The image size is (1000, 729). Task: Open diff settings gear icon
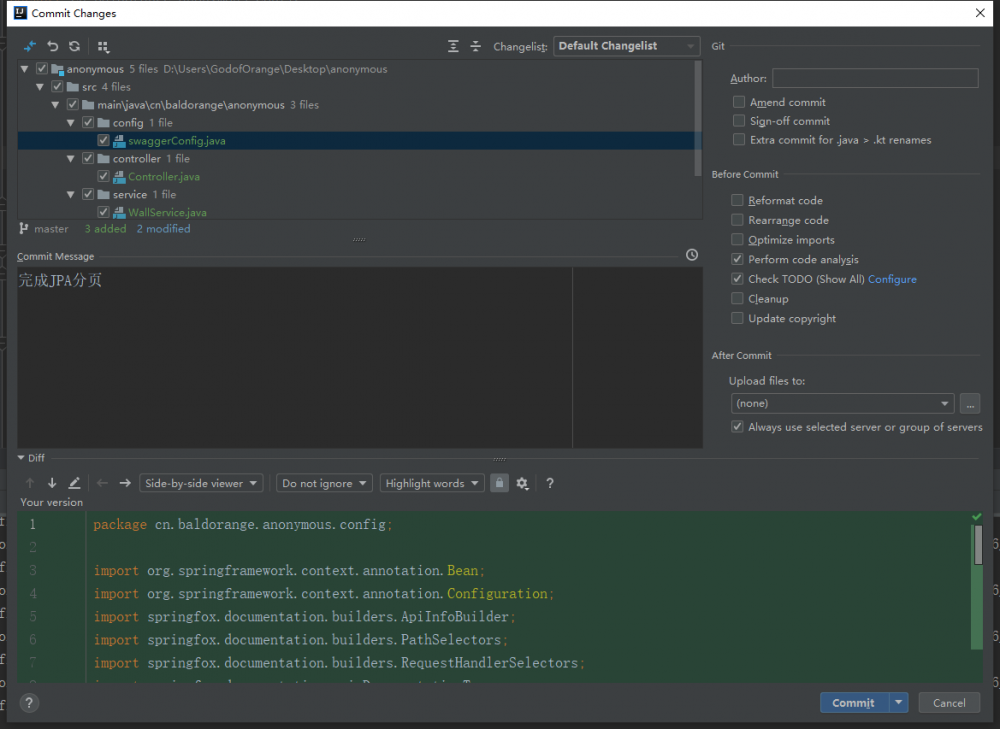pos(522,483)
